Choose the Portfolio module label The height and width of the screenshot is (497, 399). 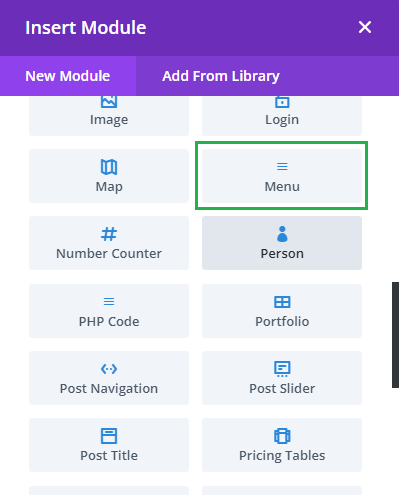(x=282, y=321)
